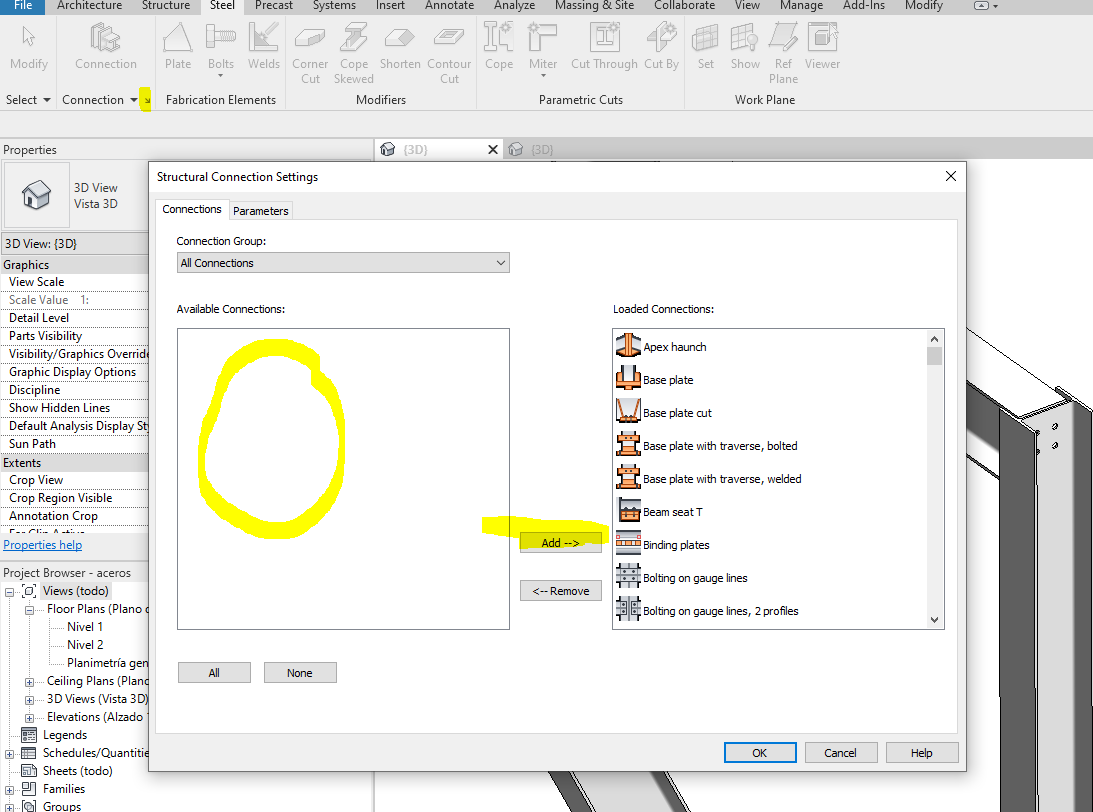Viewport: 1093px width, 812px height.
Task: Select Bolting on gauge lines, 2 profiles icon
Action: pyautogui.click(x=628, y=609)
